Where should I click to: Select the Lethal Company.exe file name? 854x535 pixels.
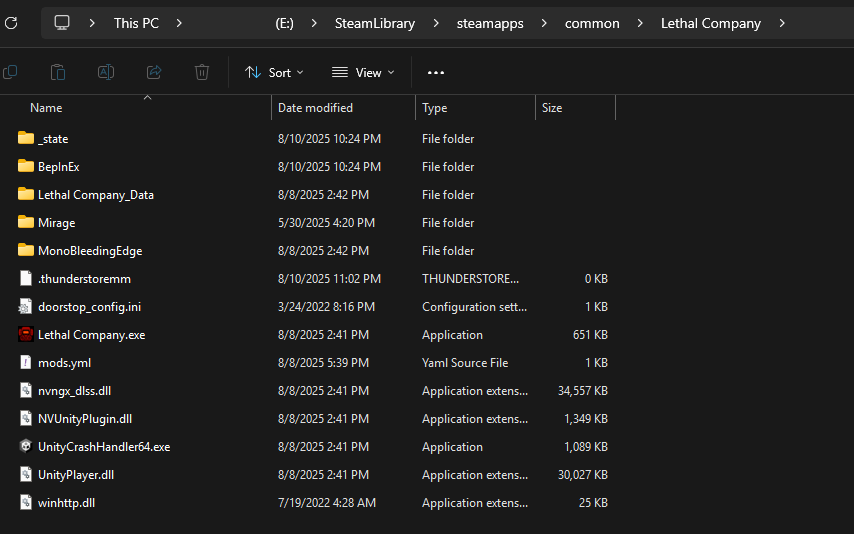click(92, 335)
